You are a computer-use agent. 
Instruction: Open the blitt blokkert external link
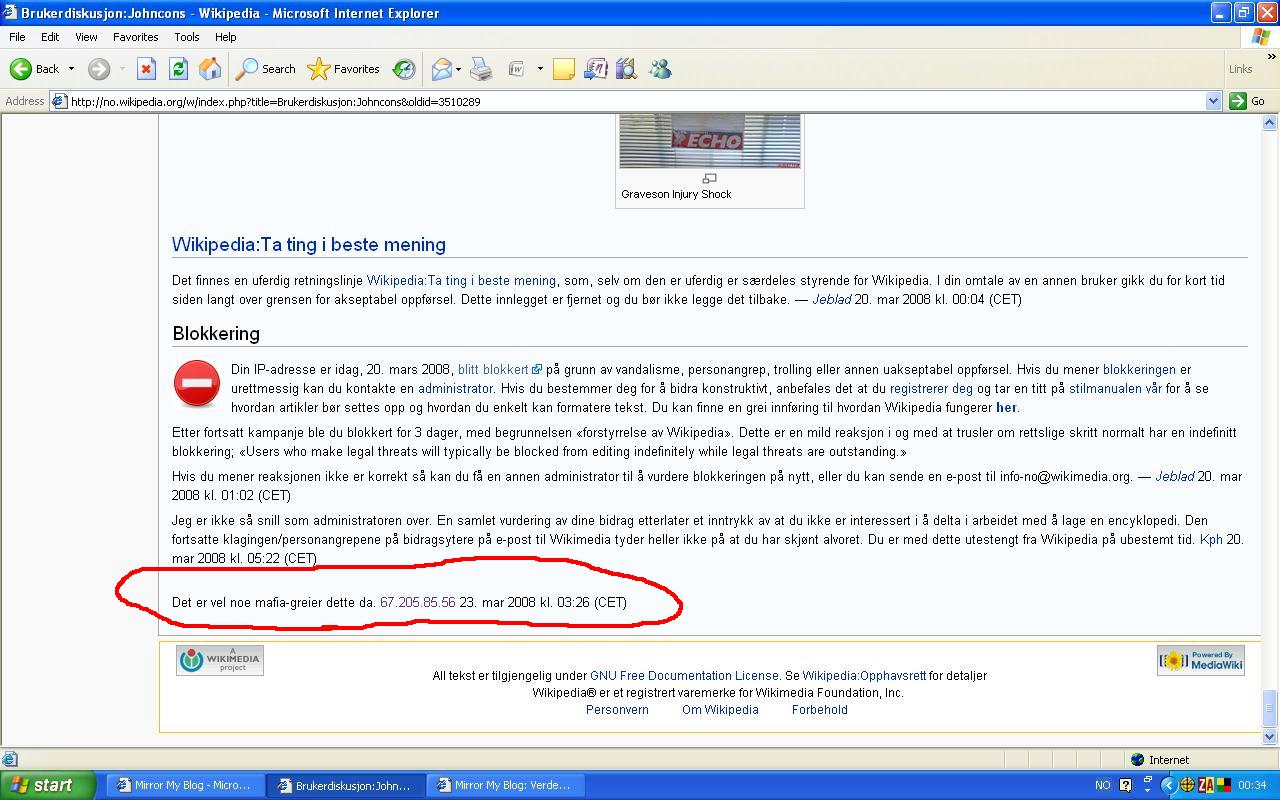click(x=499, y=369)
